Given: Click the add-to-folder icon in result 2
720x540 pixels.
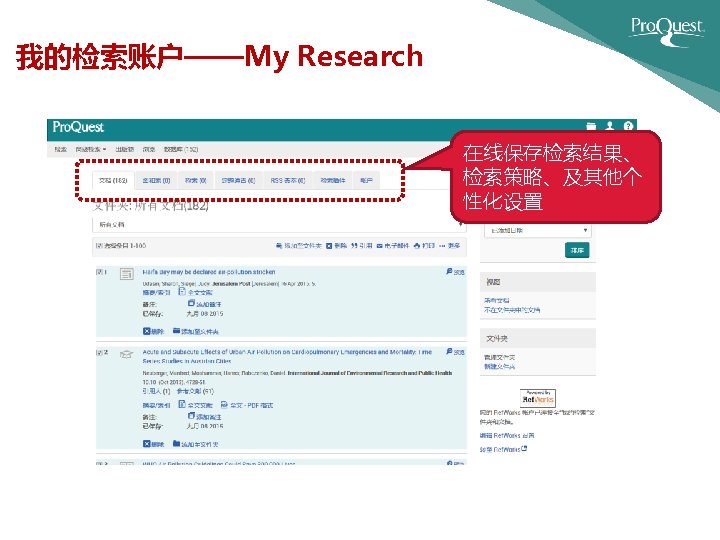Looking at the screenshot, I should pyautogui.click(x=176, y=443).
